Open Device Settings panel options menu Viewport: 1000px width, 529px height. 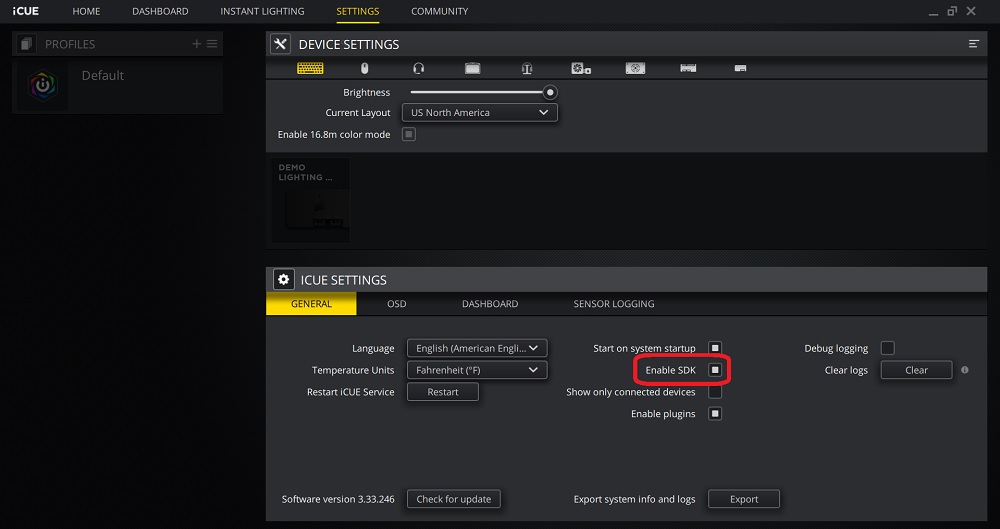[973, 44]
